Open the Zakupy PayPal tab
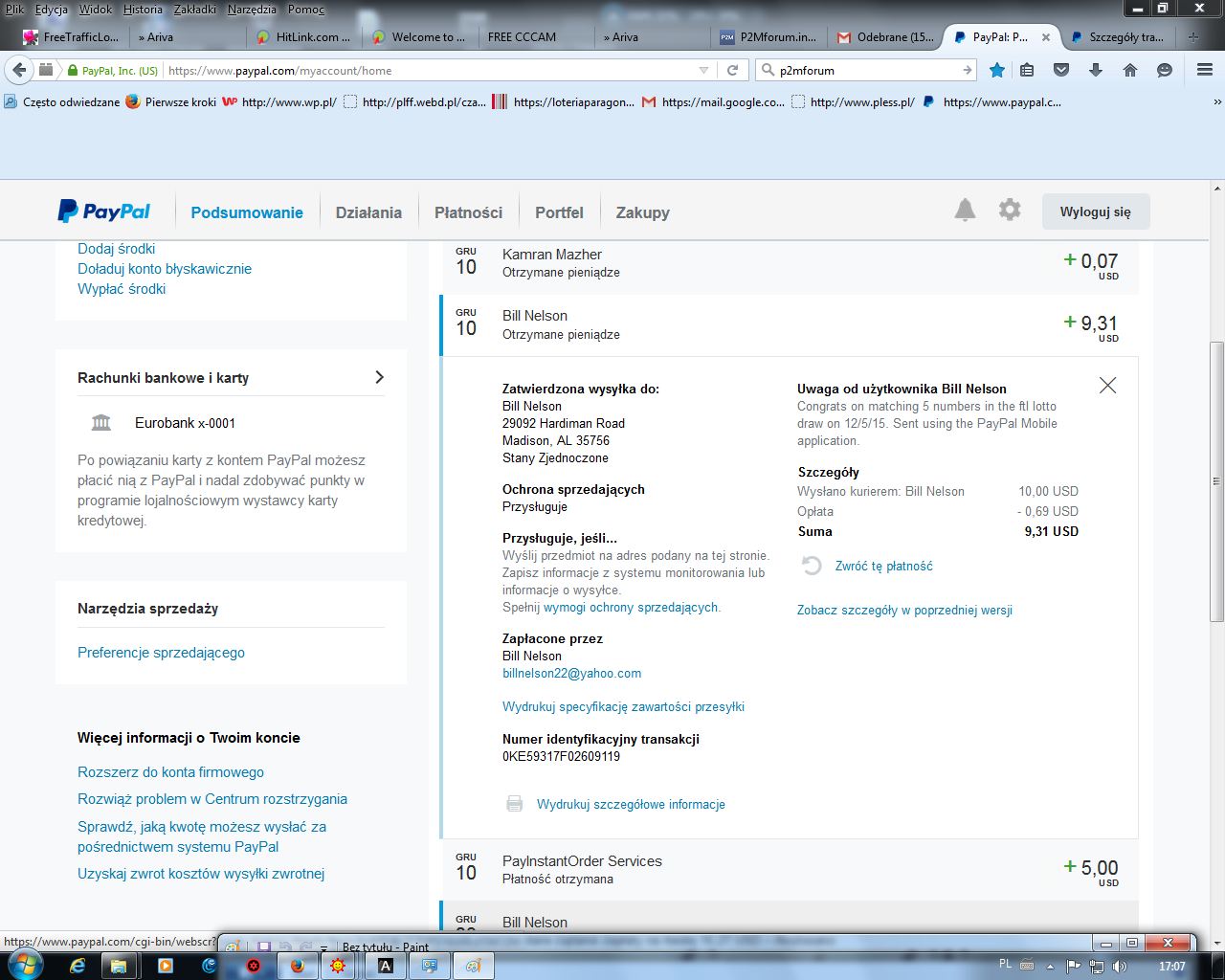Viewport: 1225px width, 980px height. click(642, 212)
